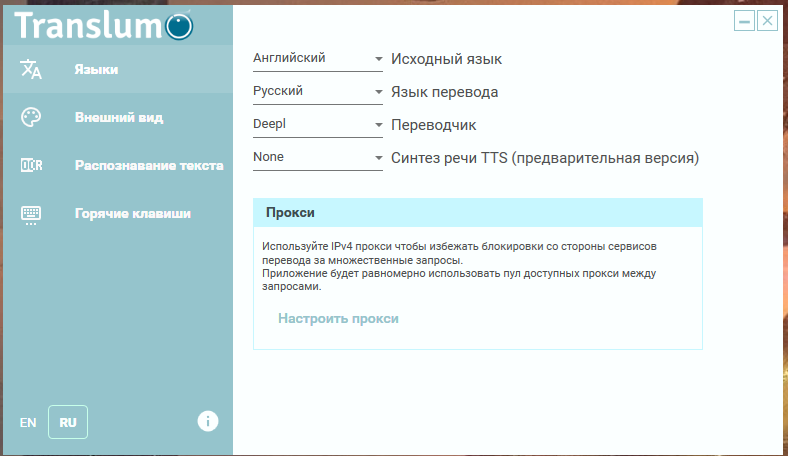Open the Исходный язык dropdown (Английский)
Image resolution: width=788 pixels, height=456 pixels.
point(318,59)
